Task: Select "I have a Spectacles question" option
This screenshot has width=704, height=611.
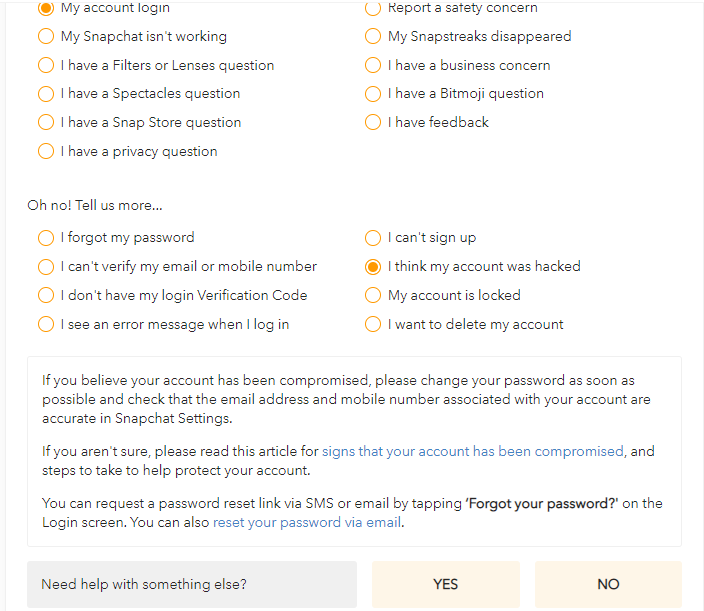Action: pyautogui.click(x=46, y=94)
